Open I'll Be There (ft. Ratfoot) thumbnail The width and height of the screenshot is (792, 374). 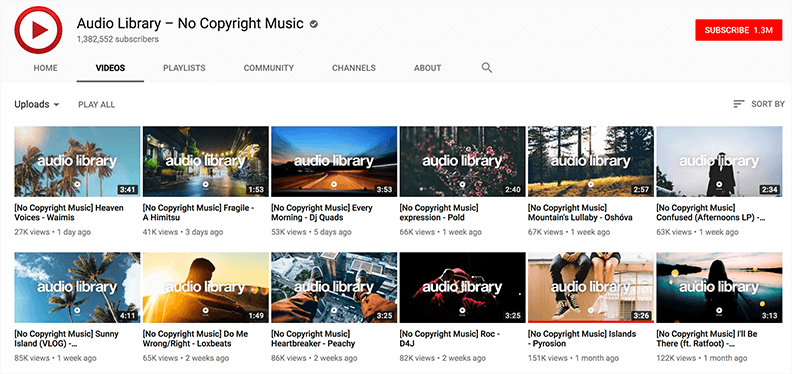[719, 288]
